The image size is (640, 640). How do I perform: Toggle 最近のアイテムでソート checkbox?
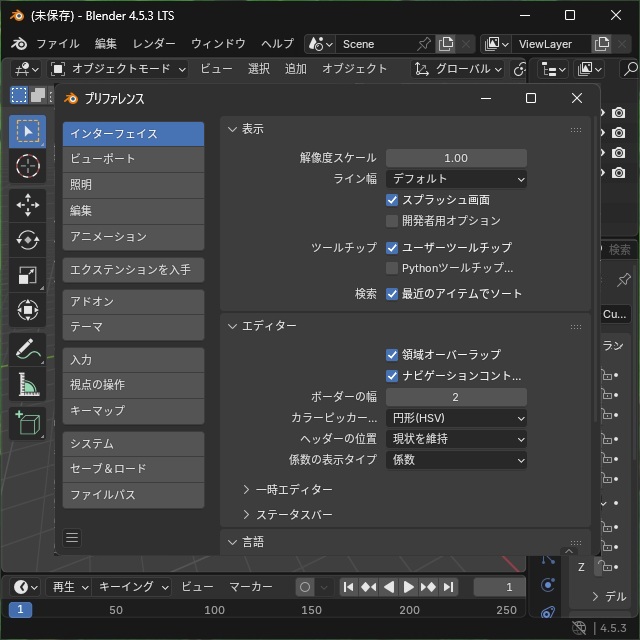click(392, 294)
